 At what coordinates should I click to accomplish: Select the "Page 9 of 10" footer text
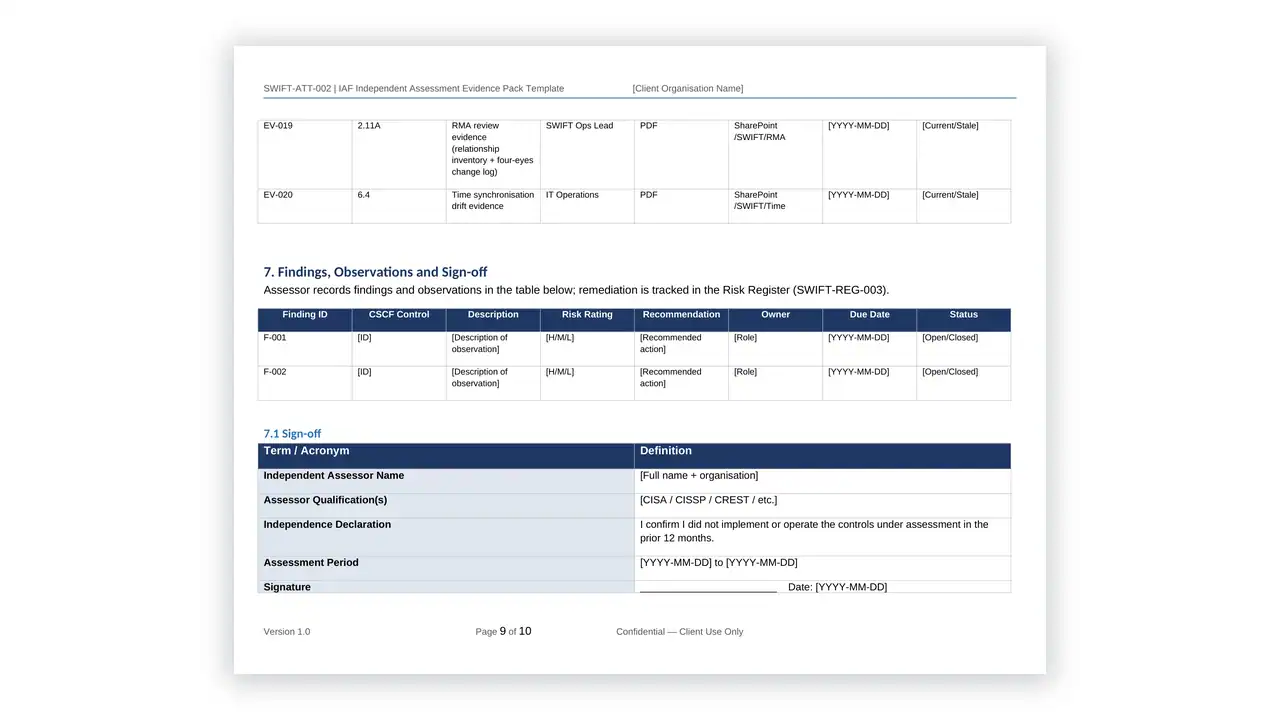point(503,631)
